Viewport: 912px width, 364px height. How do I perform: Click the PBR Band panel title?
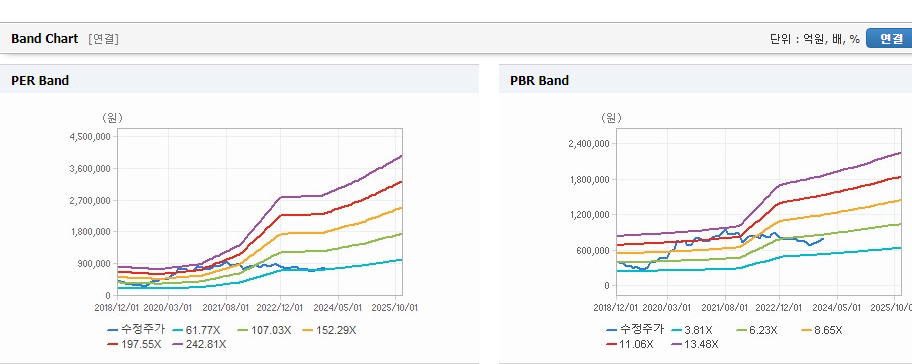coord(539,80)
